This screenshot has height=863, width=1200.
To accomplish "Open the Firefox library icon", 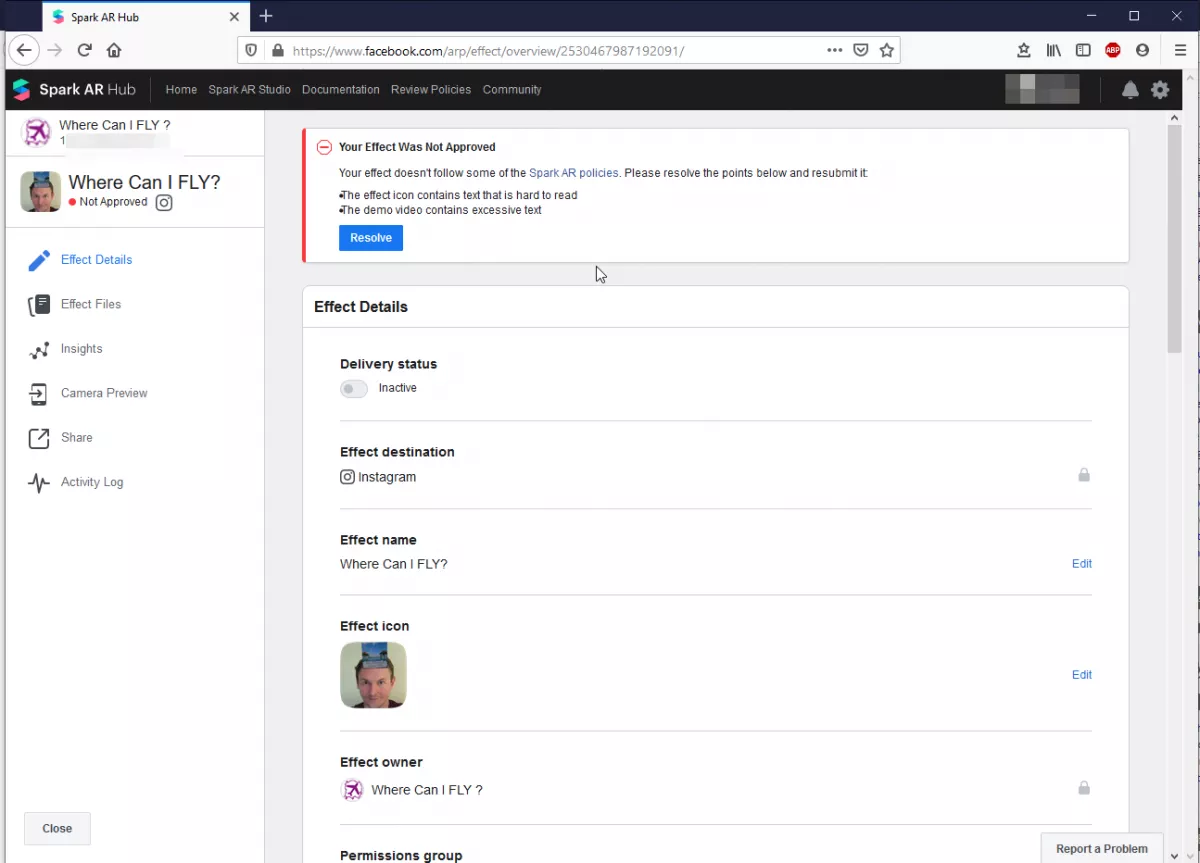I will coord(1054,50).
